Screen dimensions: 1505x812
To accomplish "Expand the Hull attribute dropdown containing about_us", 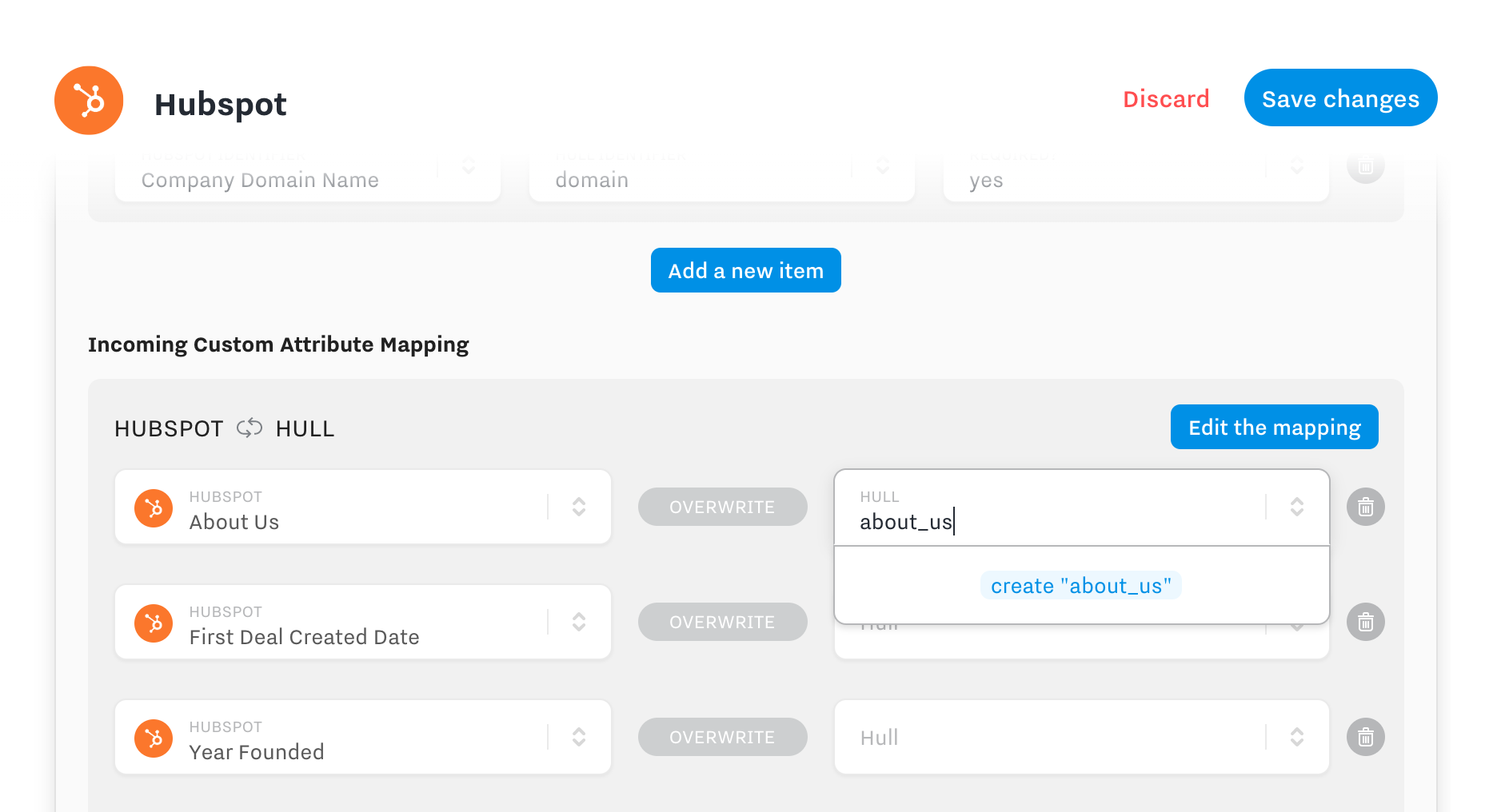I will click(x=1296, y=507).
